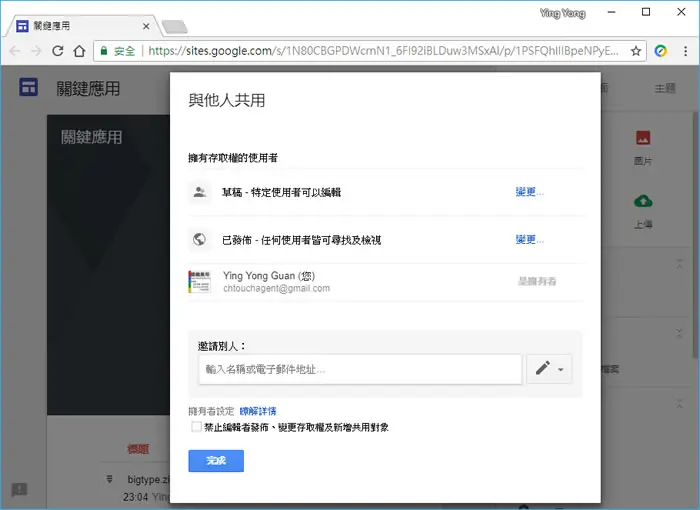The height and width of the screenshot is (510, 700).
Task: Open a new browser tab
Action: [x=175, y=27]
